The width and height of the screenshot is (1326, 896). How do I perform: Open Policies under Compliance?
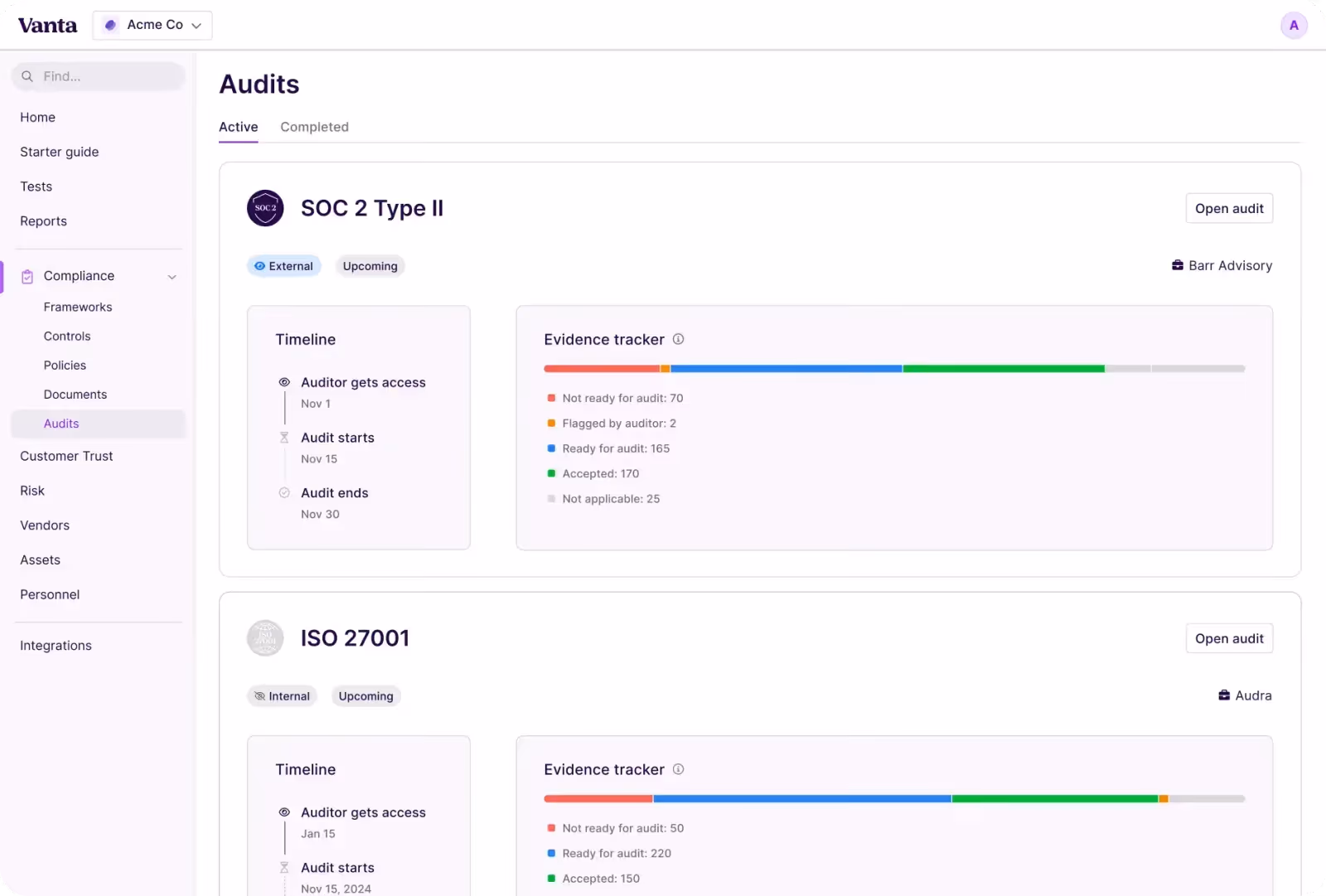pos(65,365)
